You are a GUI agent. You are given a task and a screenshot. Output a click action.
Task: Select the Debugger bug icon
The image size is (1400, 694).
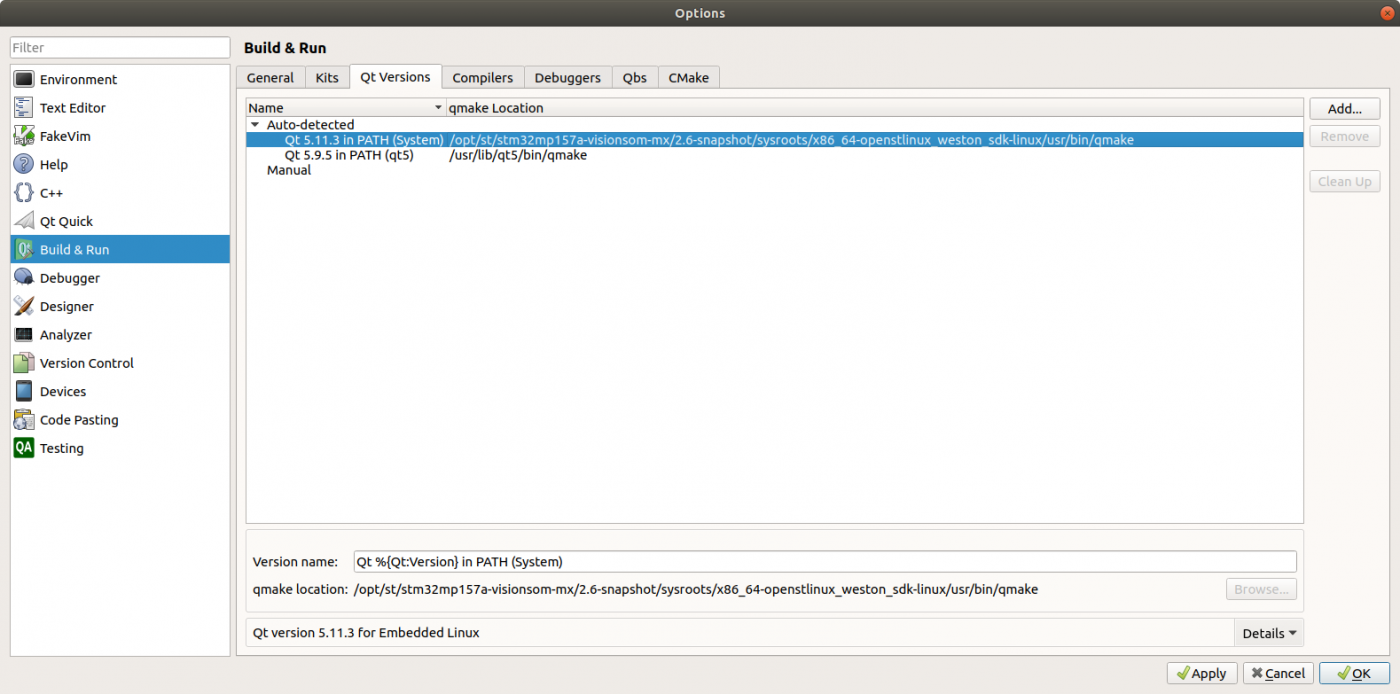click(24, 278)
